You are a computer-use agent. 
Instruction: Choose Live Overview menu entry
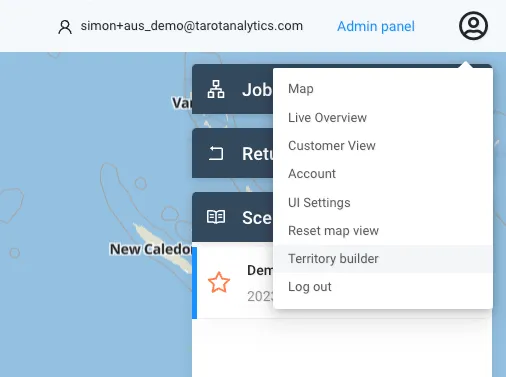(x=383, y=117)
